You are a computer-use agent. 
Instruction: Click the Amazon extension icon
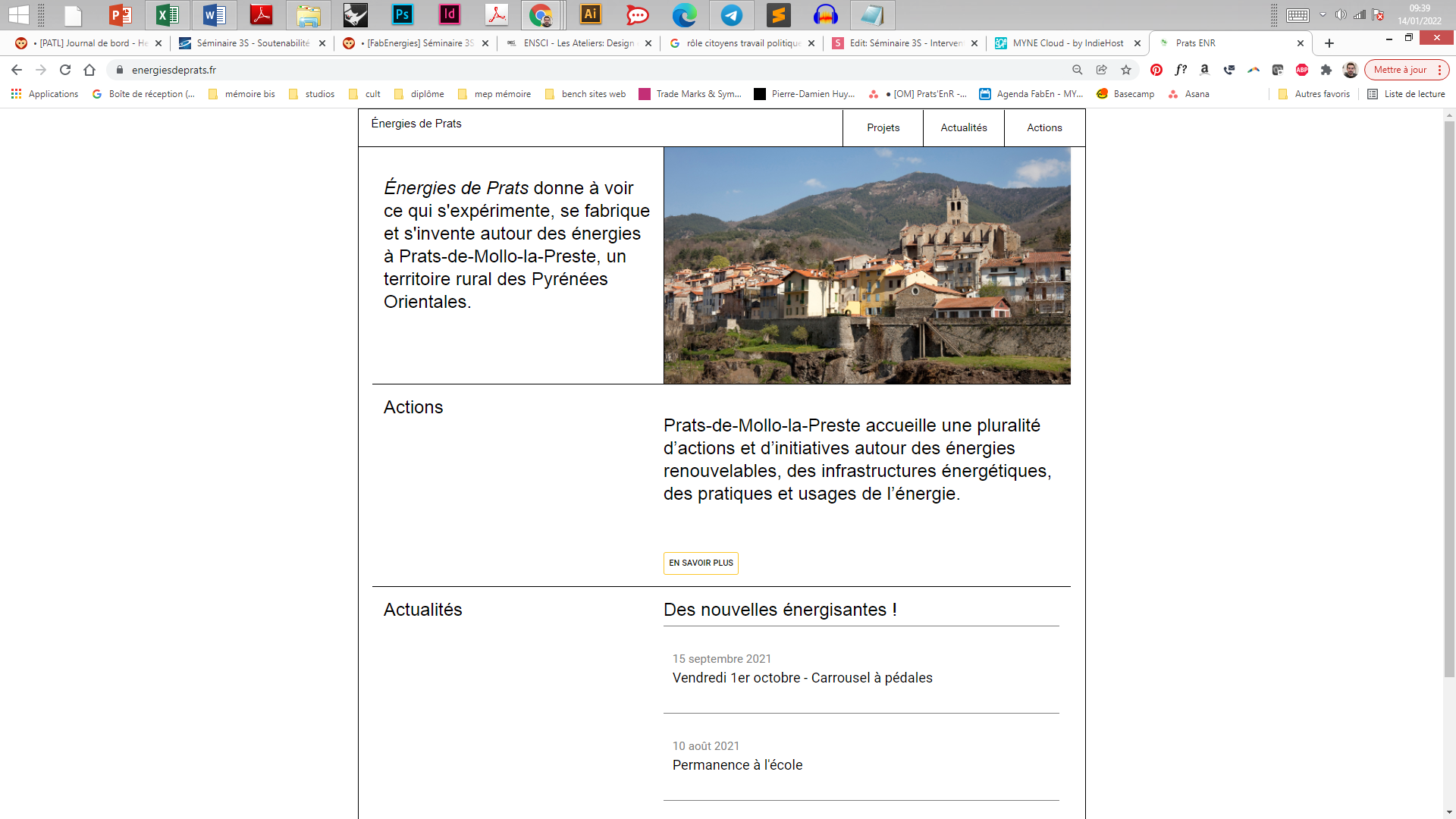point(1205,70)
